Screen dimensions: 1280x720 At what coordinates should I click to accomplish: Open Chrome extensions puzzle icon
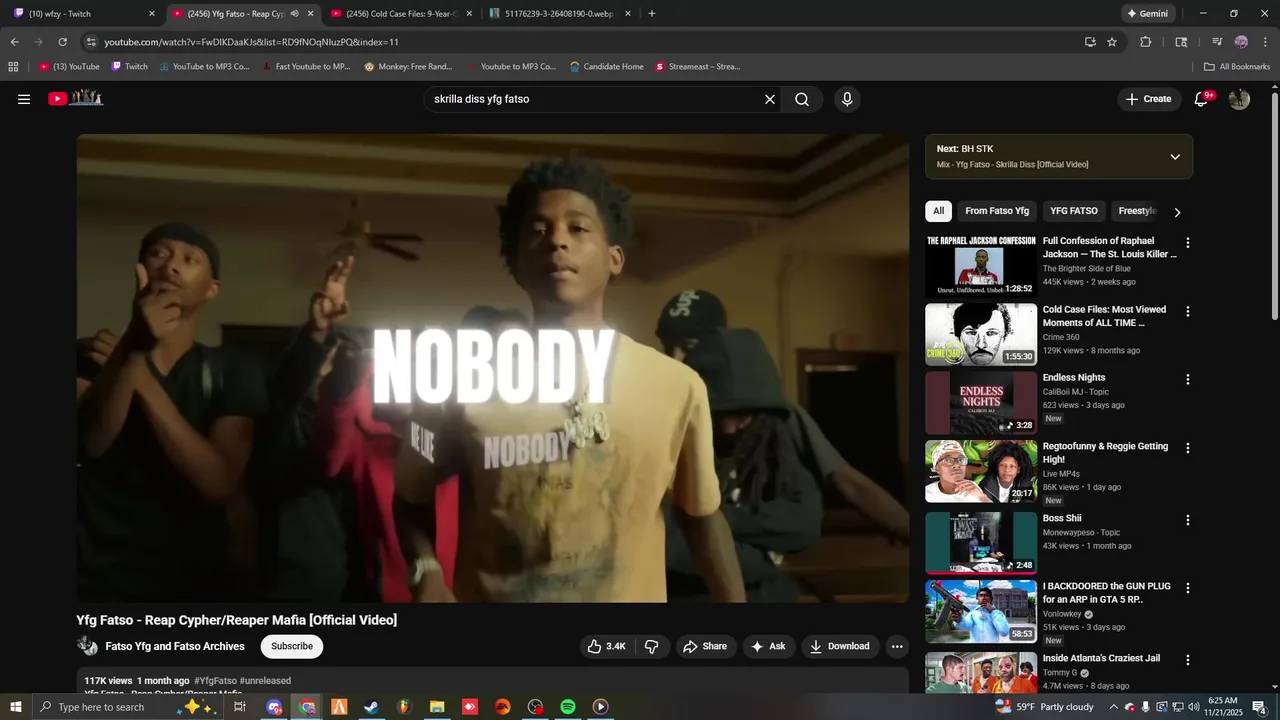click(x=1146, y=42)
